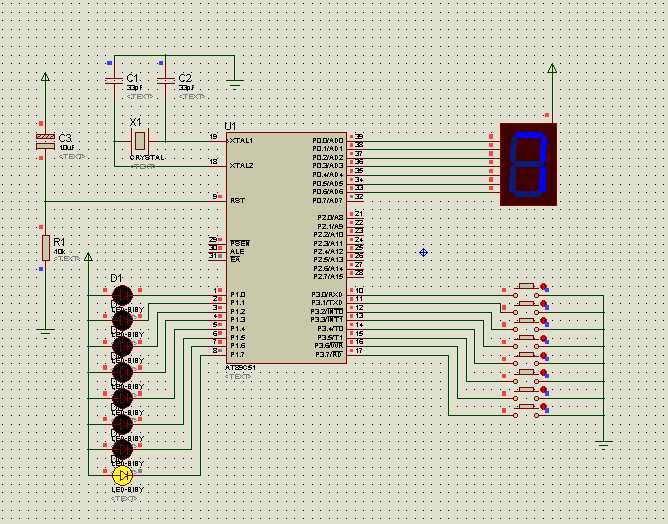Select capacitor C2 symbol
This screenshot has width=668, height=524.
(165, 81)
